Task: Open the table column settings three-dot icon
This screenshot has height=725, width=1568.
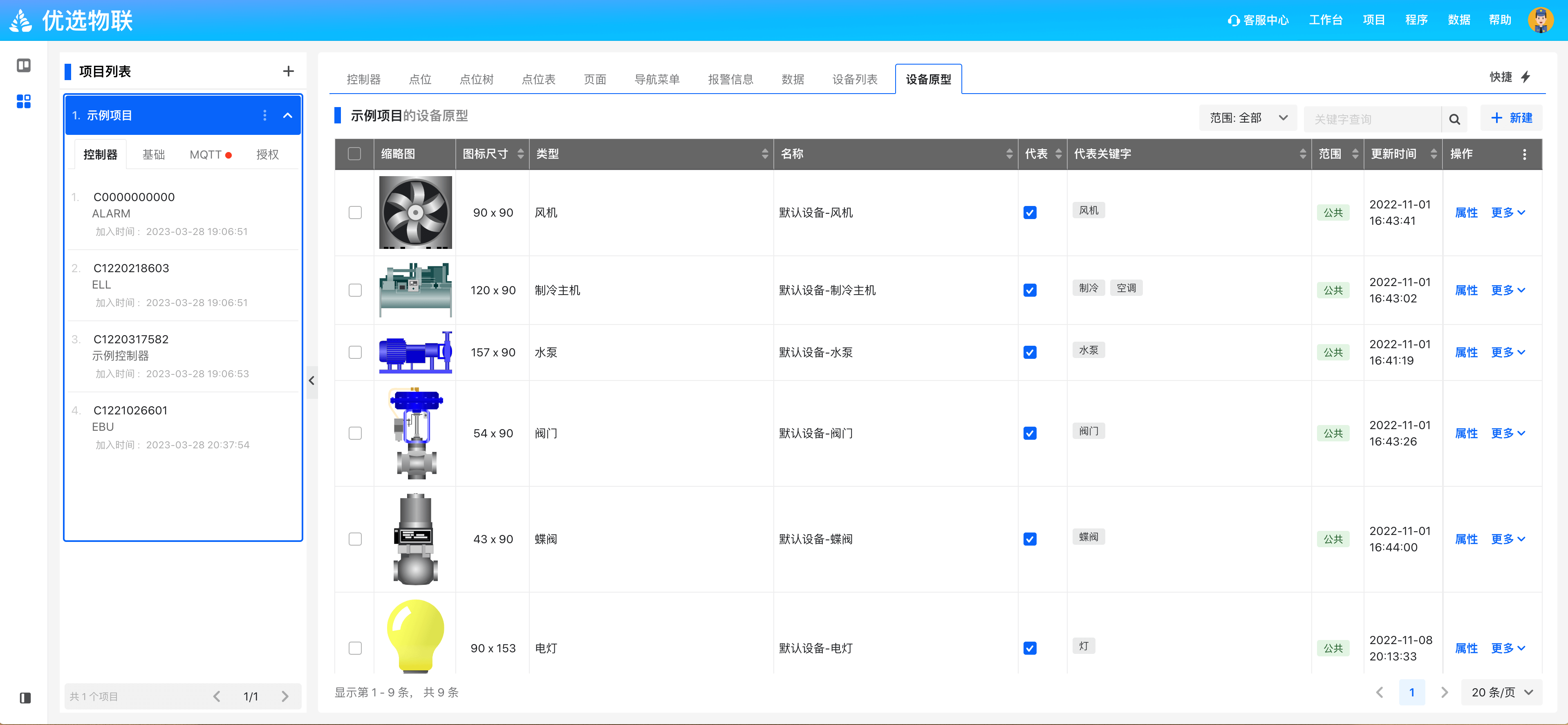Action: pyautogui.click(x=1524, y=154)
